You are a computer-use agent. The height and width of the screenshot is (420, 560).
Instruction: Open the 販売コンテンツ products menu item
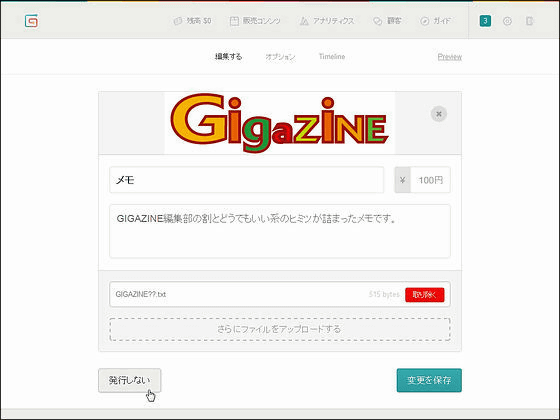coord(255,21)
